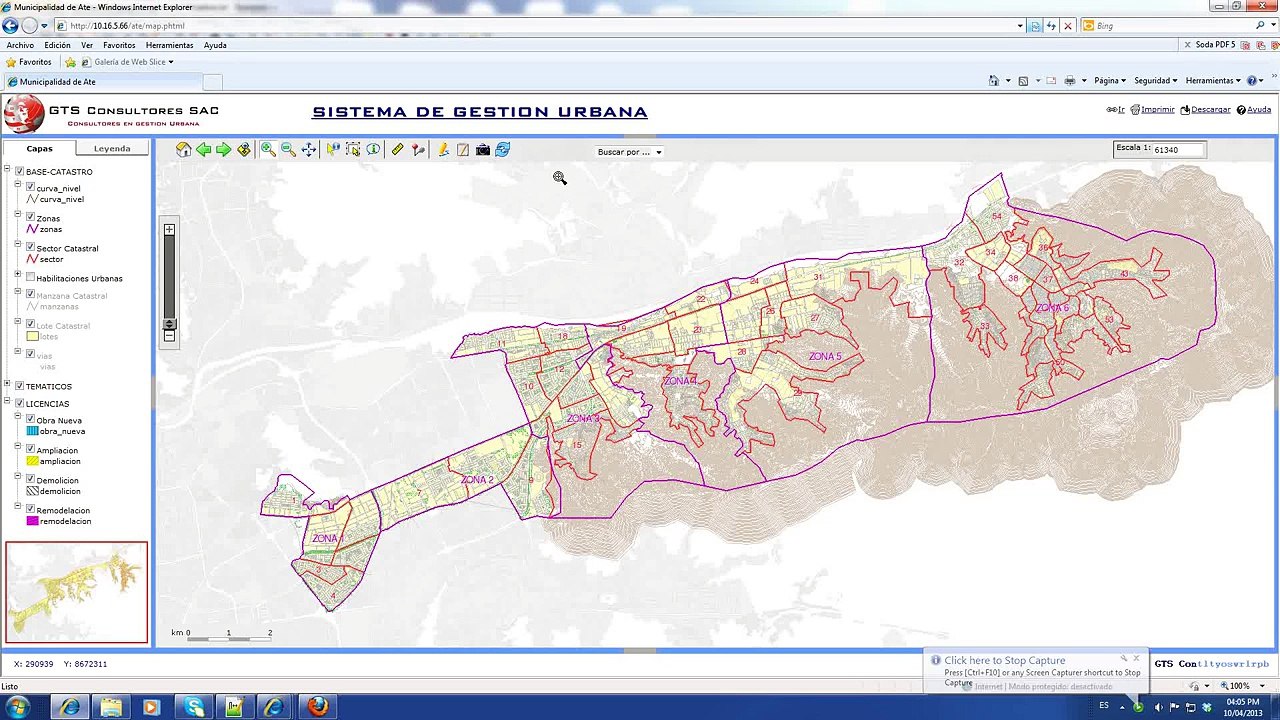This screenshot has height=720, width=1280.
Task: Open the Página dropdown menu
Action: 1110,81
